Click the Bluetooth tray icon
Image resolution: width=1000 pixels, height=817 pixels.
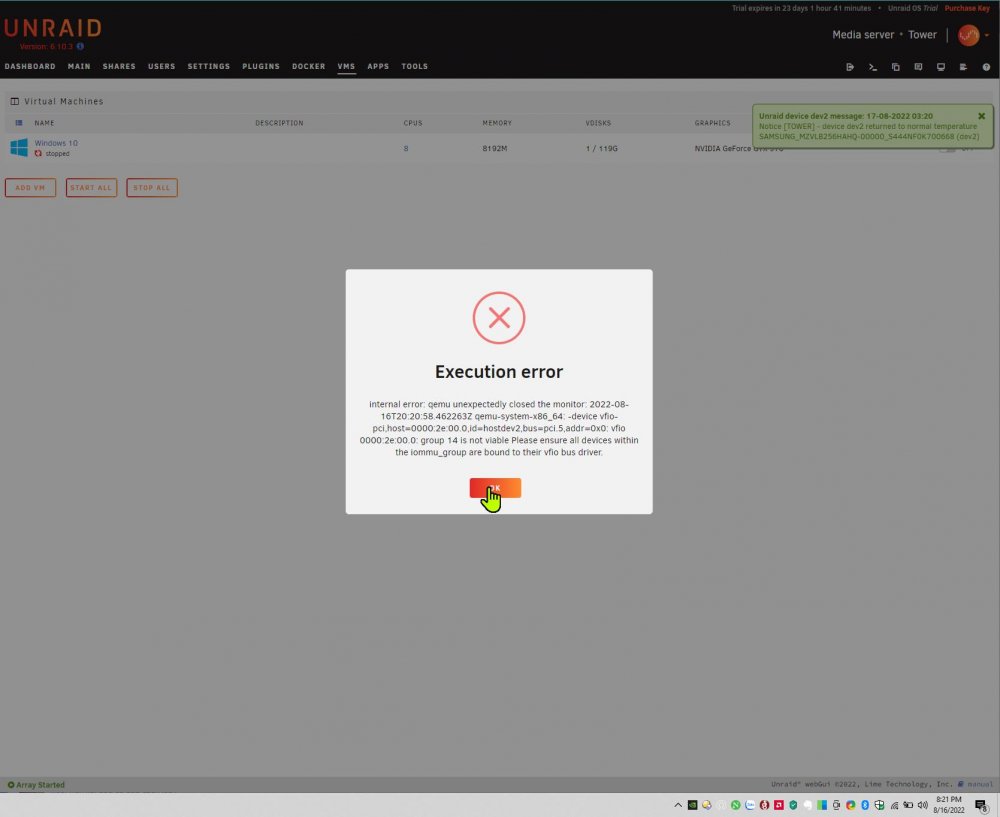pyautogui.click(x=865, y=805)
